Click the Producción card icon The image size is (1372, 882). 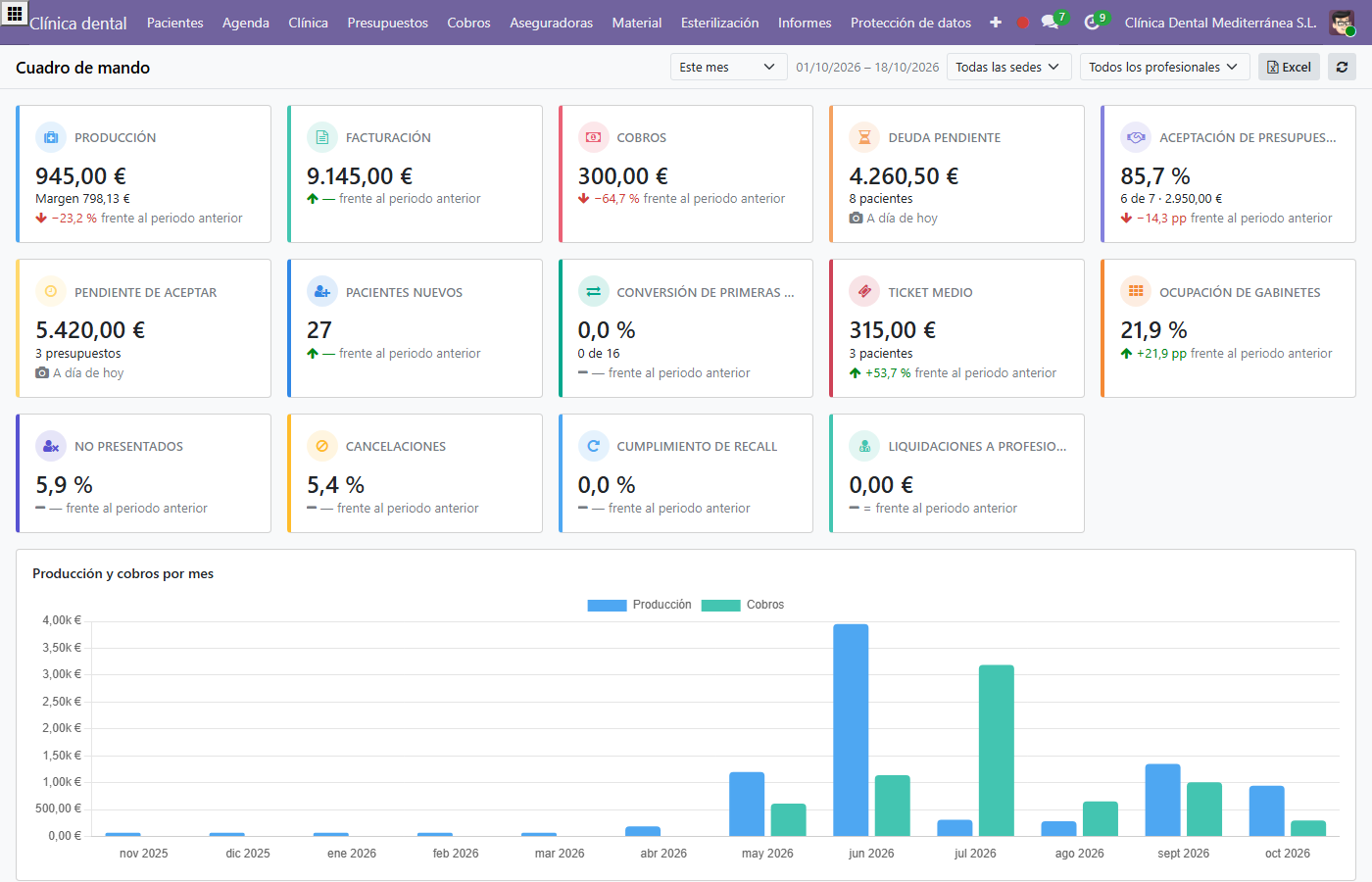point(51,137)
